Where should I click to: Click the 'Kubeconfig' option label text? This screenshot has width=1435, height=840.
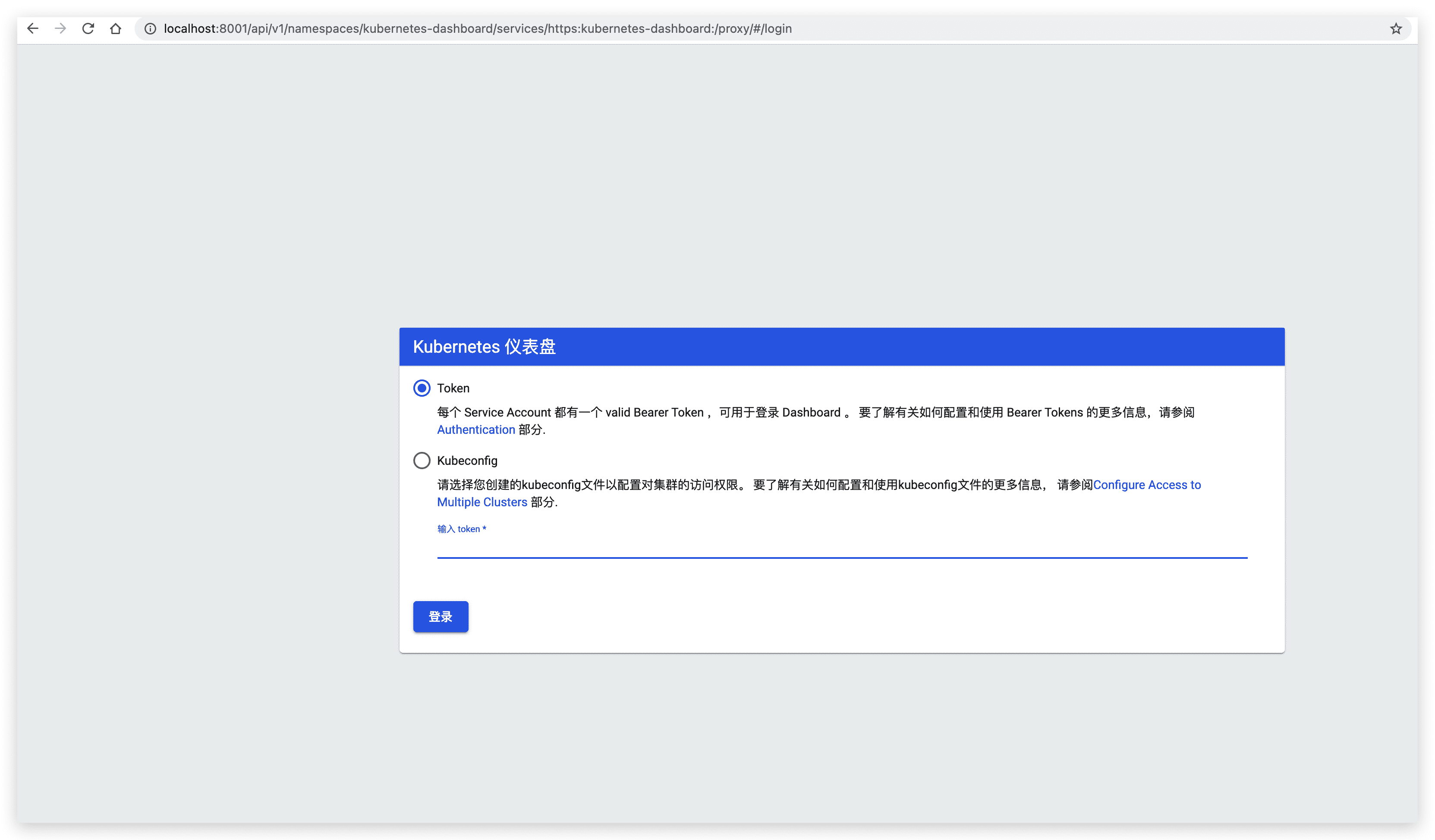point(467,461)
